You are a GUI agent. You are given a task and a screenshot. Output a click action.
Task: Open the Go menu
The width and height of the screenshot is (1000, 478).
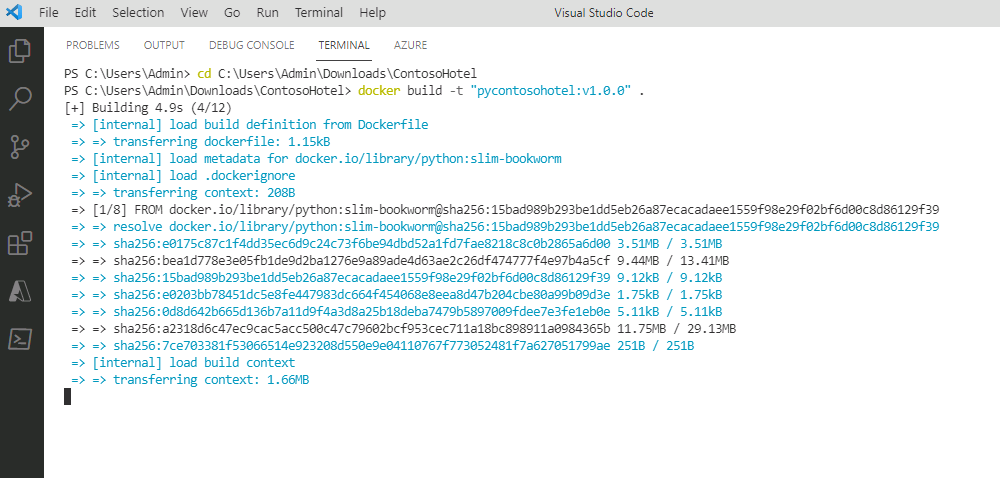click(232, 13)
